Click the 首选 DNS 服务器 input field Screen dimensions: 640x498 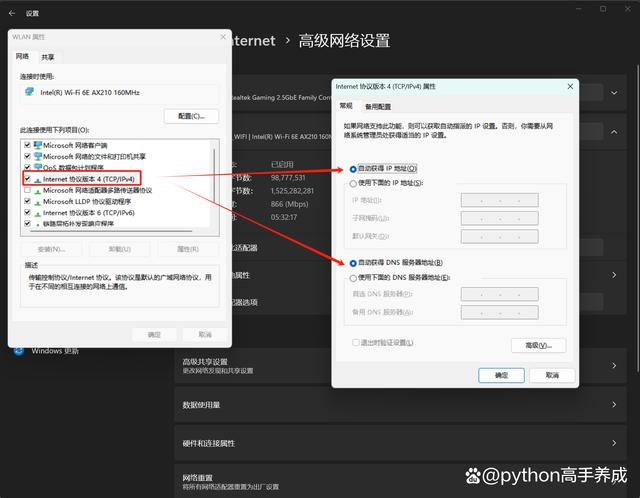coord(500,294)
